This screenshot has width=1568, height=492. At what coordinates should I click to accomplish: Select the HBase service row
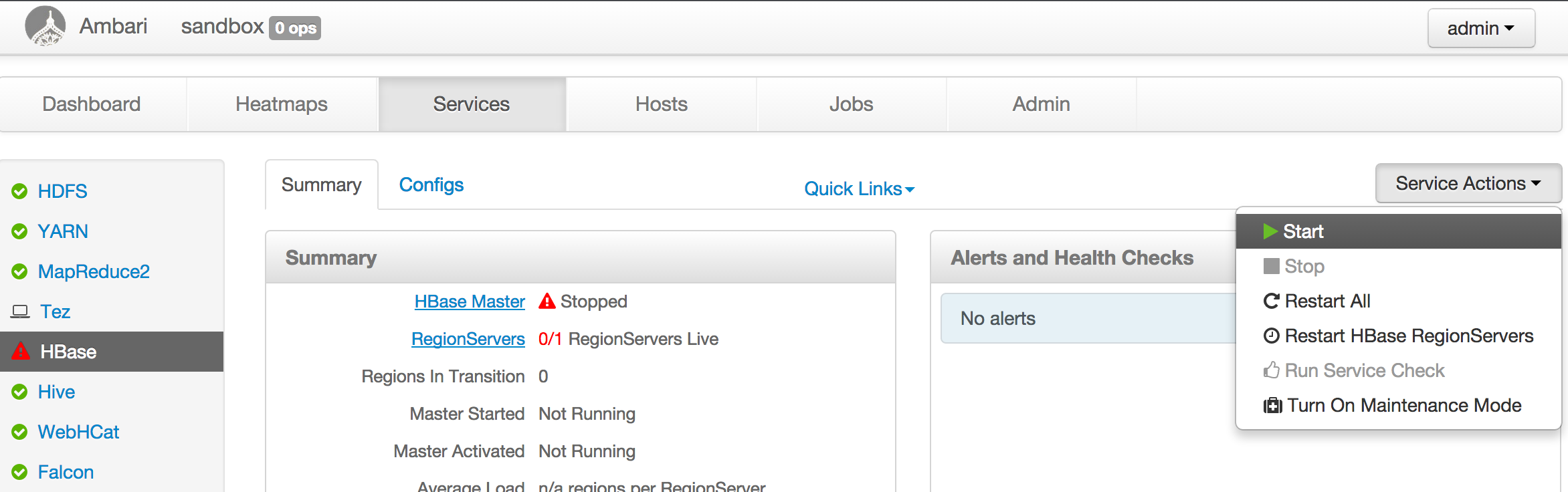tap(112, 352)
